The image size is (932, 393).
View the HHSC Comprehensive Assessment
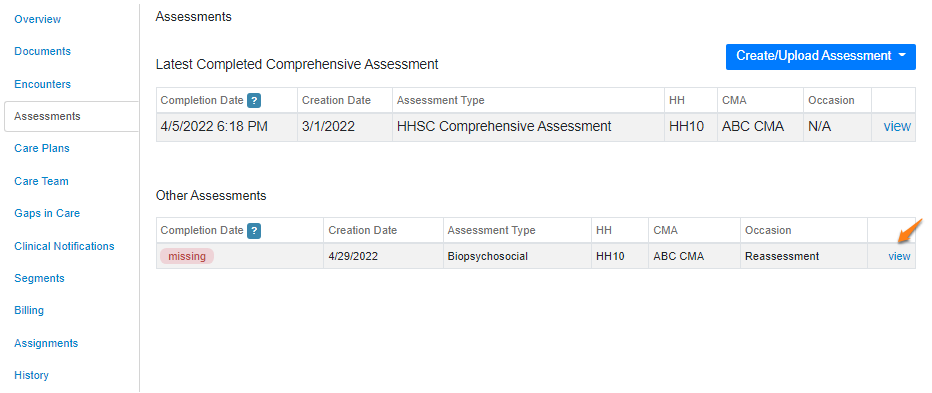pos(897,127)
